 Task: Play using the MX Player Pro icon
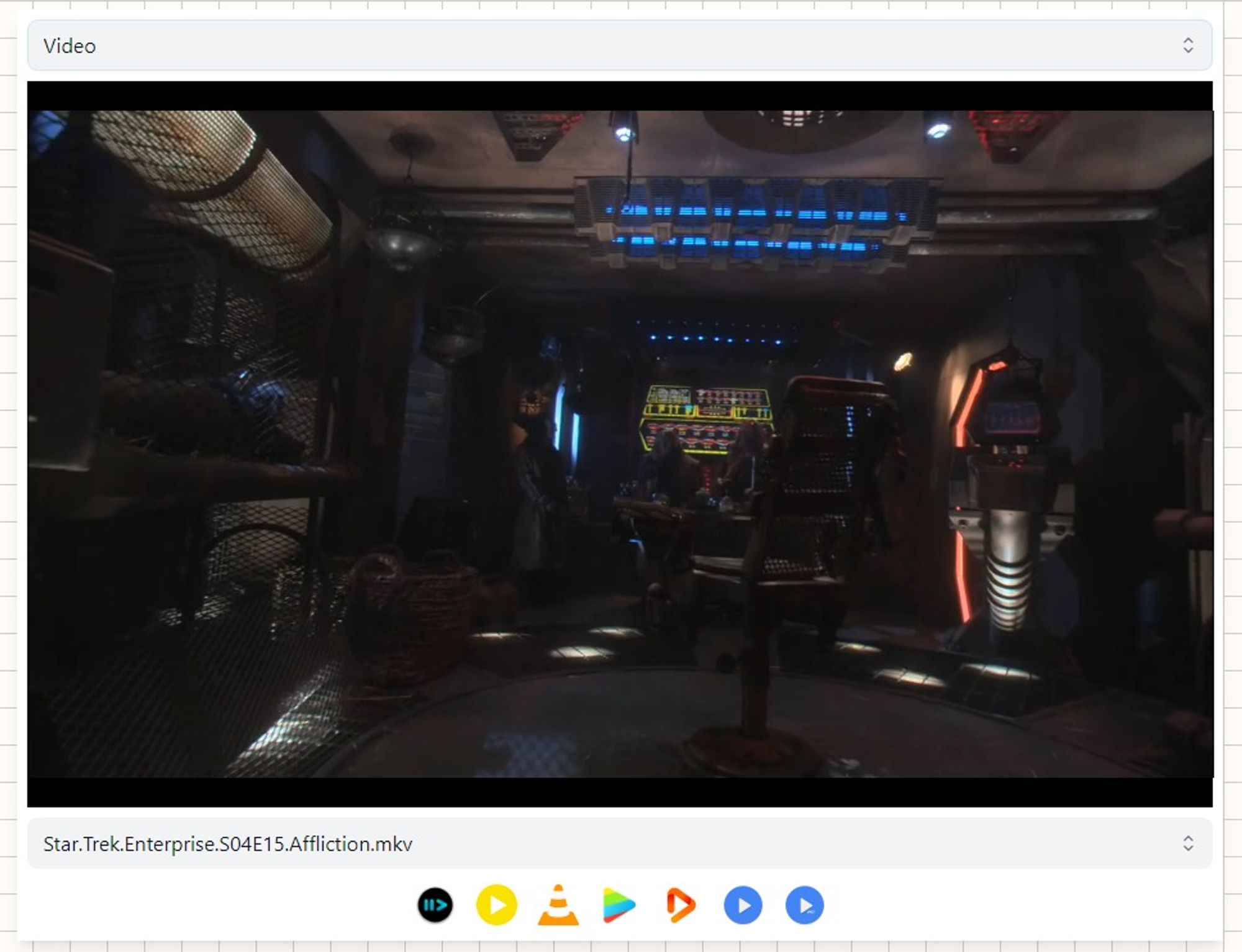pyautogui.click(x=804, y=905)
